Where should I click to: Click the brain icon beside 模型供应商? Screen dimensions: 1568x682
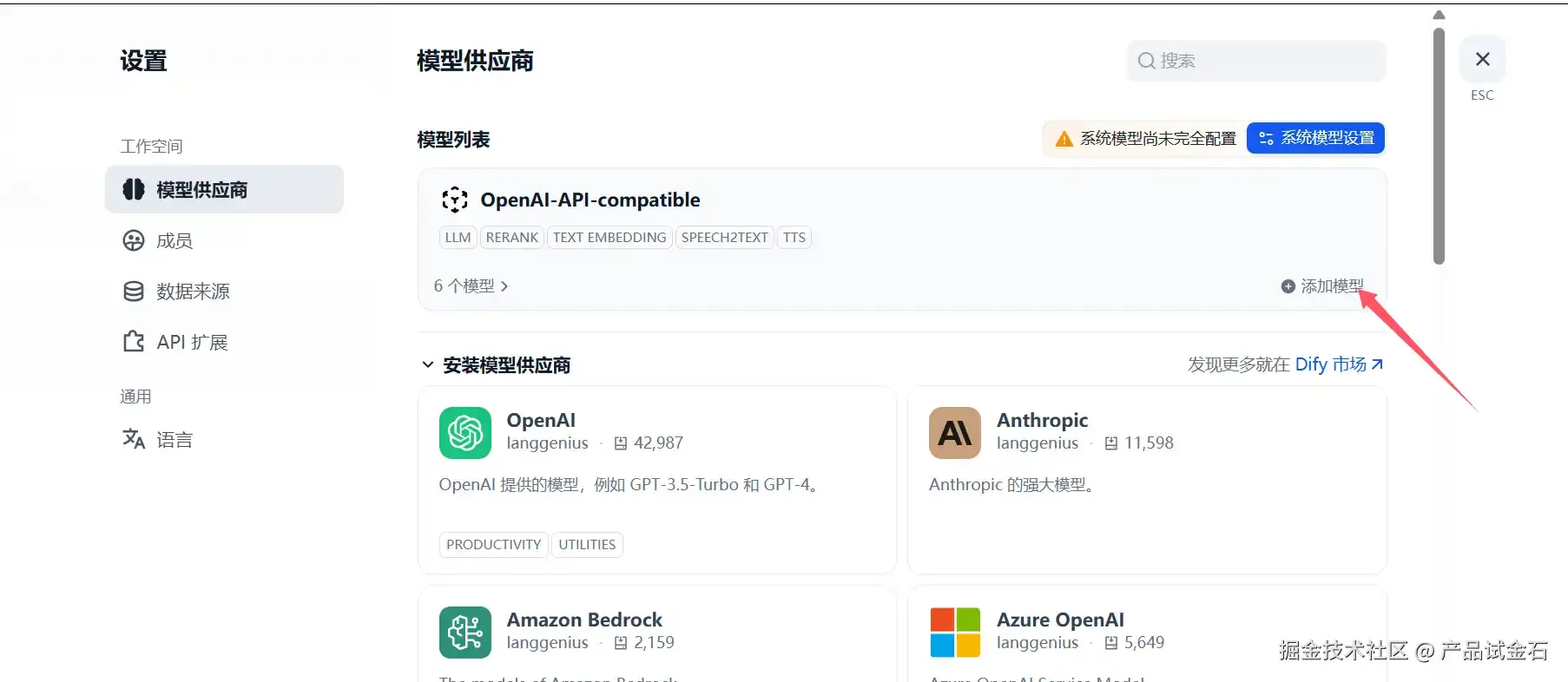(134, 189)
